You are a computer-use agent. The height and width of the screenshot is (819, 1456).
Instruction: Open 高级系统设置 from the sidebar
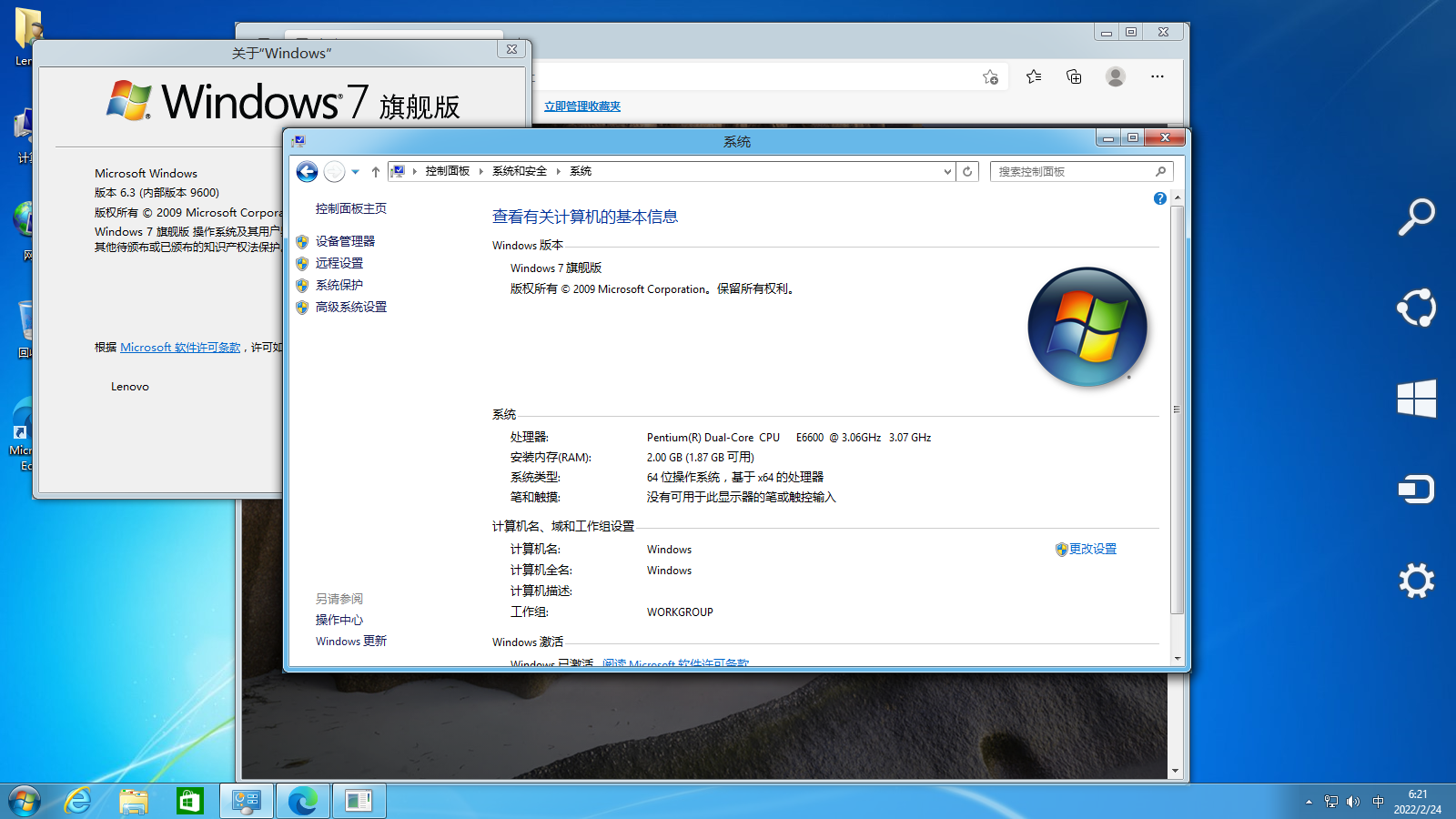tap(351, 307)
